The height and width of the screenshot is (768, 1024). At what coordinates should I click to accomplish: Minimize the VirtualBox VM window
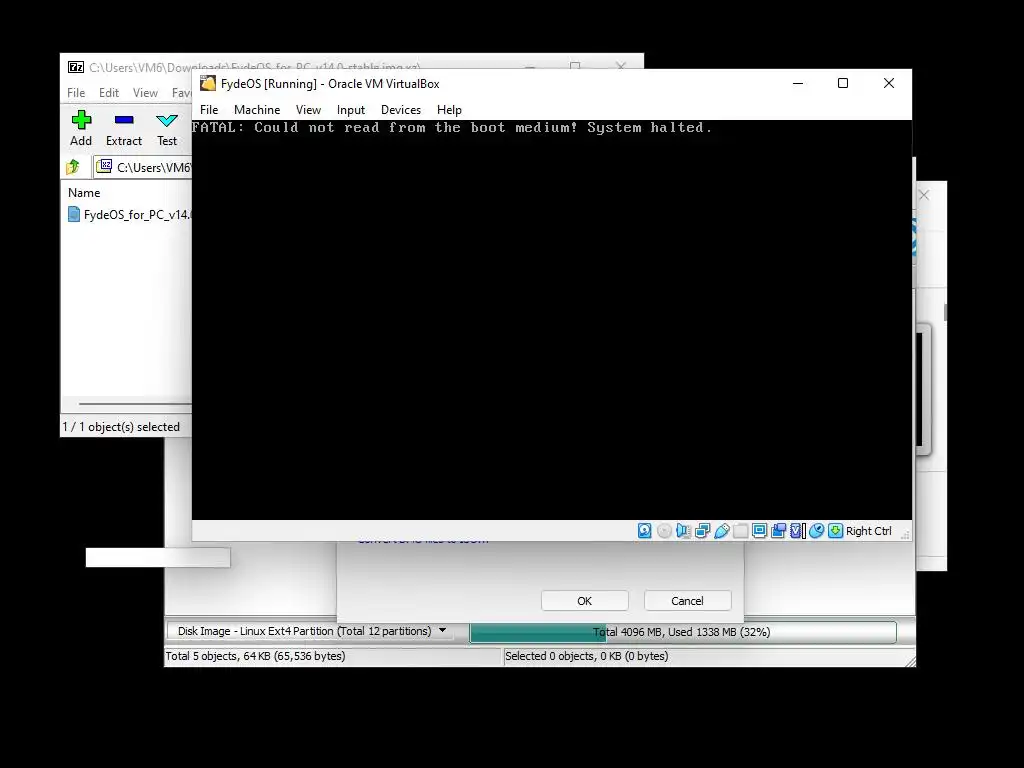click(798, 83)
